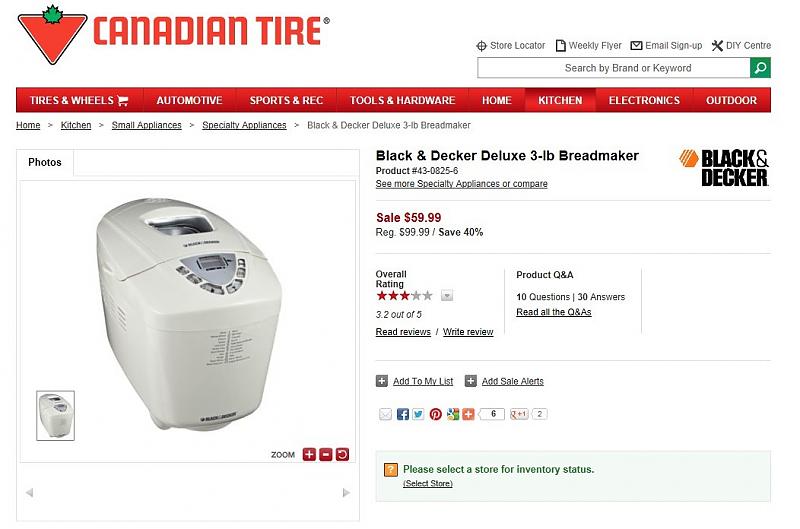Screen dimensions: 800x529
Task: Expand the overall rating breakdown dropdown
Action: point(447,295)
